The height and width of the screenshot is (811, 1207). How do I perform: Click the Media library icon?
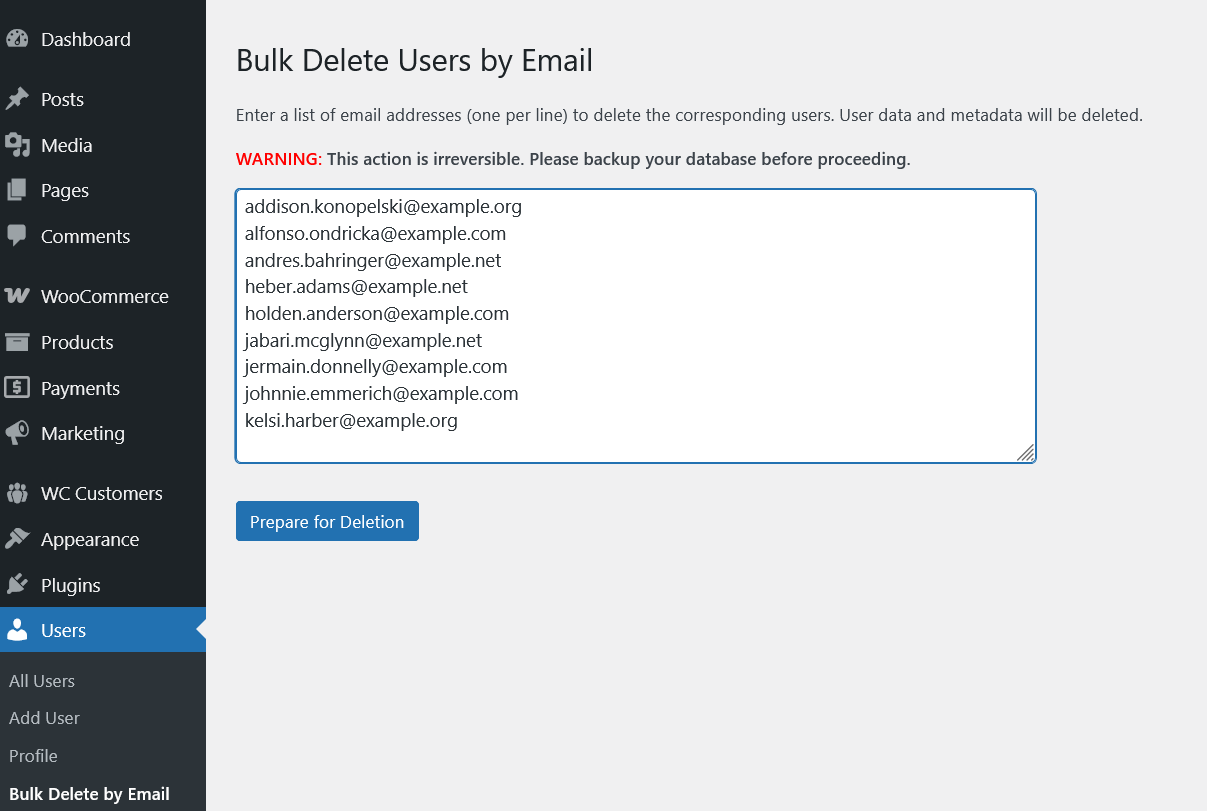coord(17,146)
